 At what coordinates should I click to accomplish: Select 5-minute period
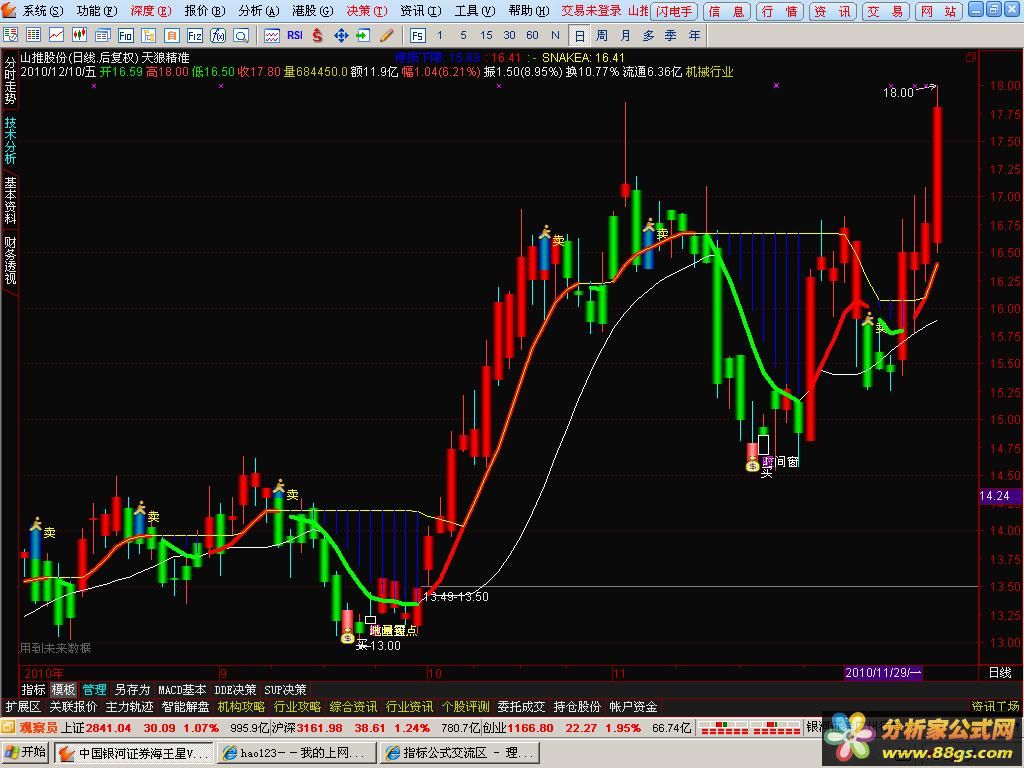463,35
